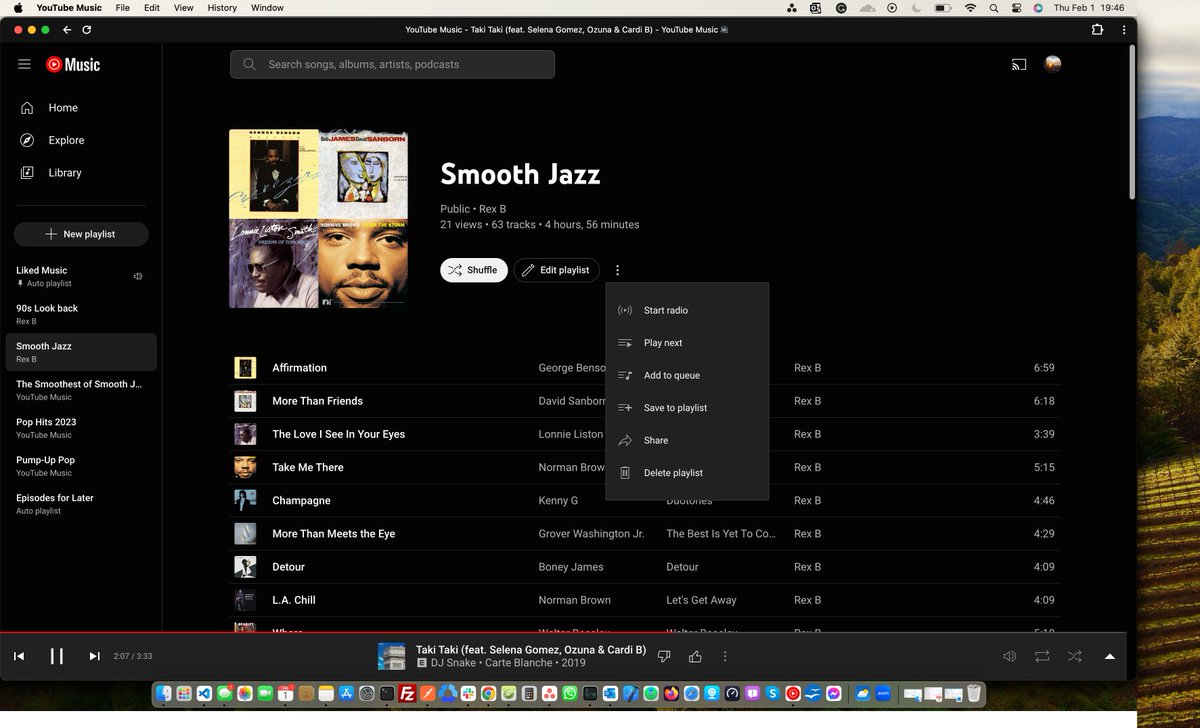Click Affirmation track thumbnail

click(x=245, y=368)
